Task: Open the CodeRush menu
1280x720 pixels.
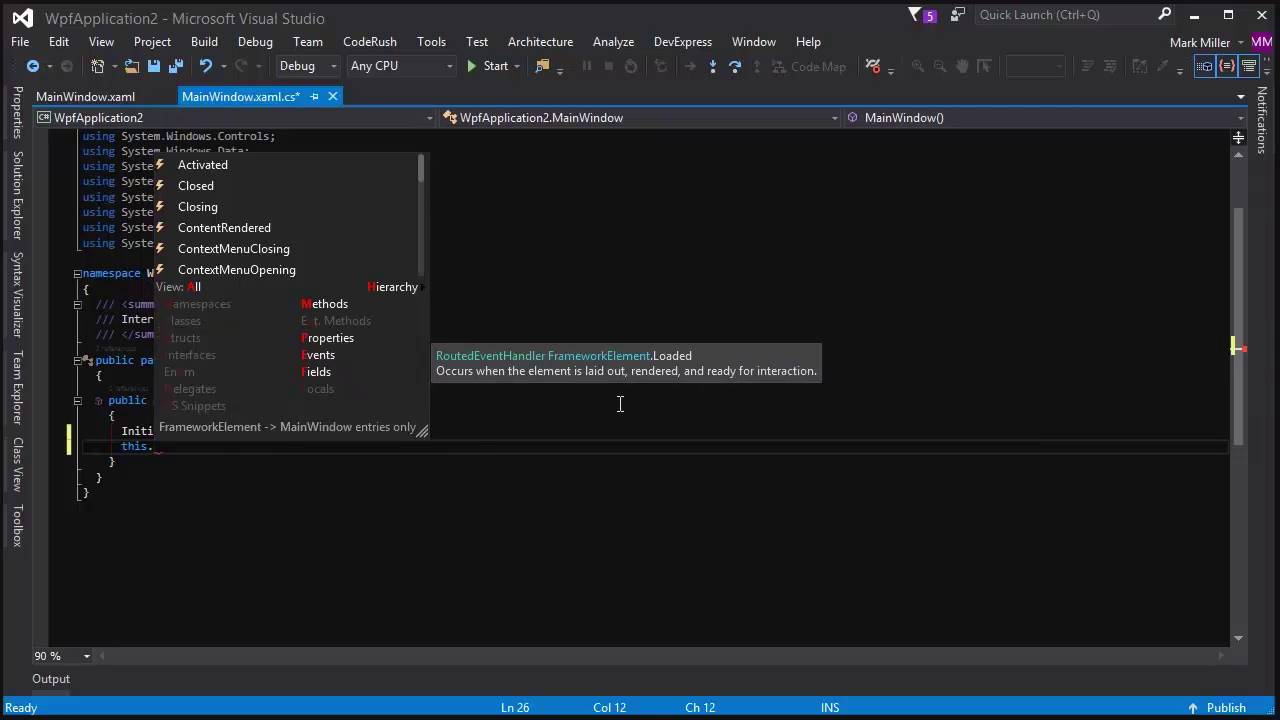Action: click(370, 42)
